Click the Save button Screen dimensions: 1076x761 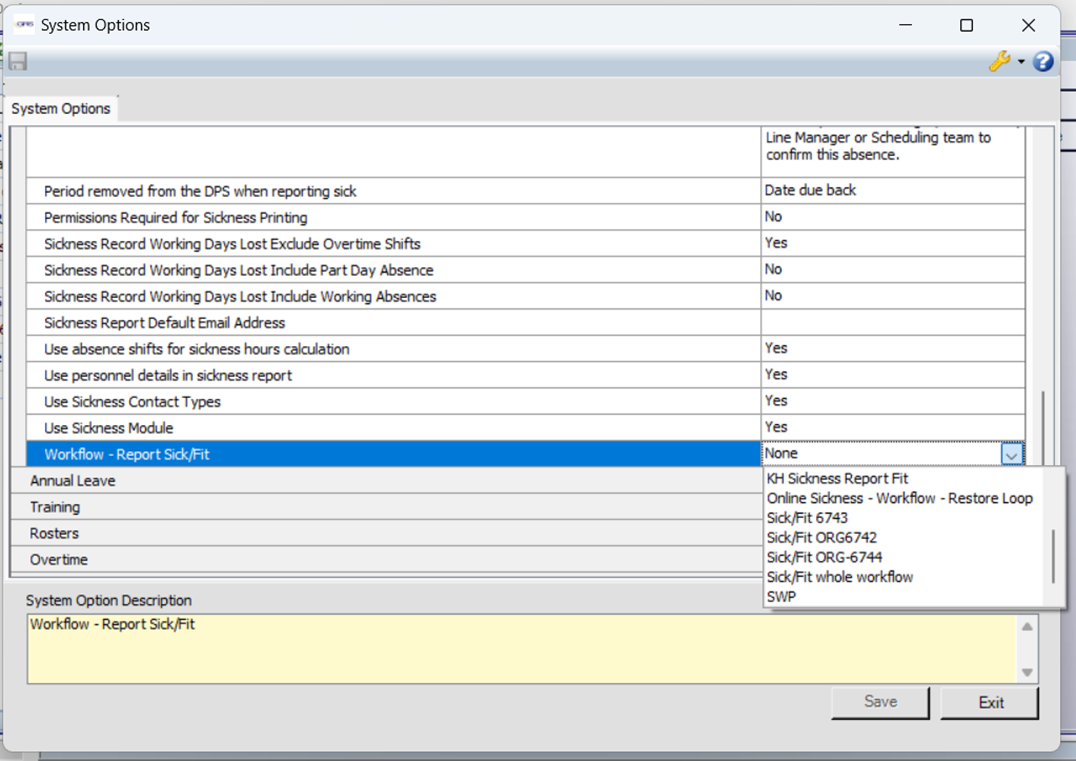click(x=880, y=702)
